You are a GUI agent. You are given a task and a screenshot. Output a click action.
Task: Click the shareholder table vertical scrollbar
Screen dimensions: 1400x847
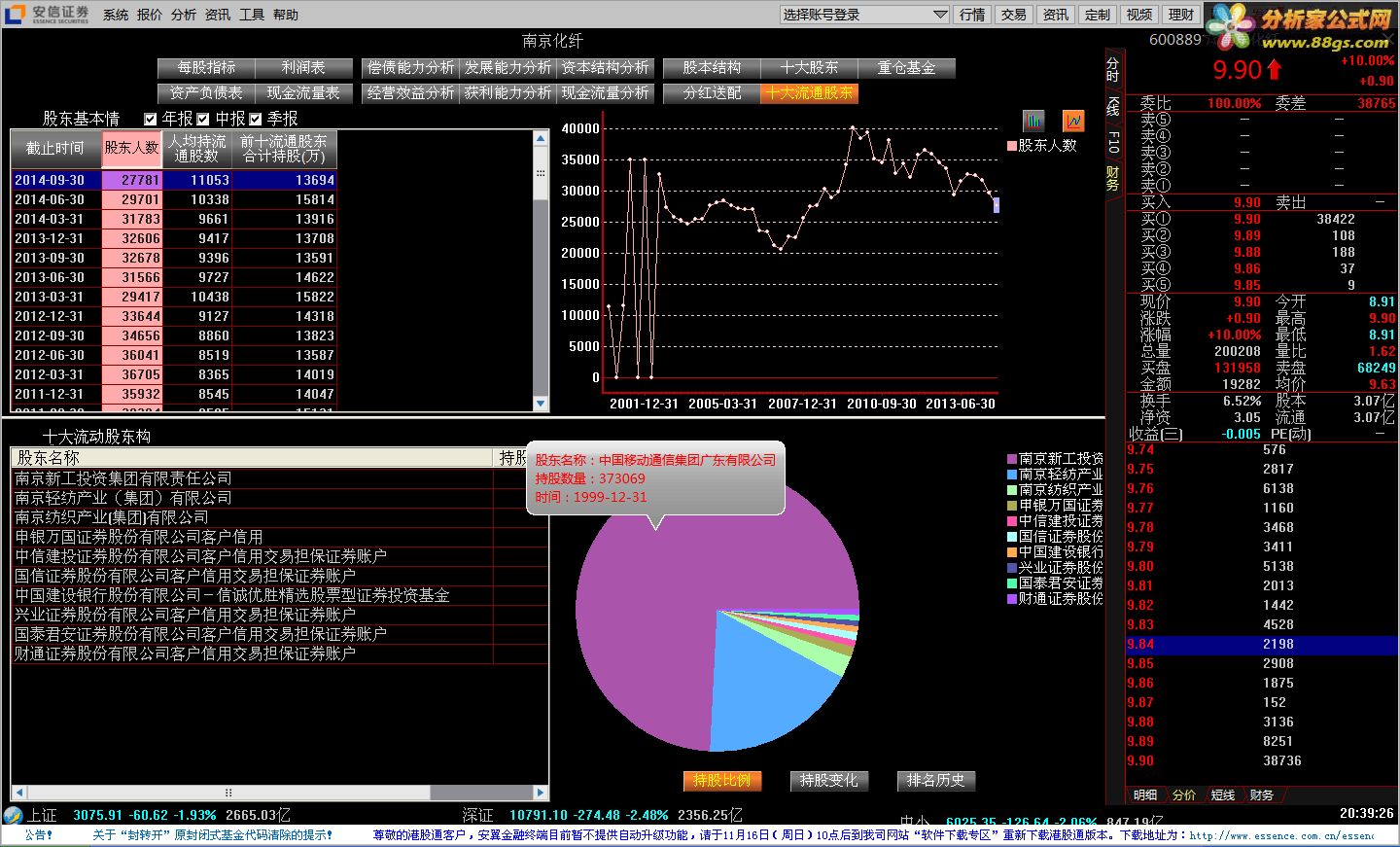click(x=542, y=270)
